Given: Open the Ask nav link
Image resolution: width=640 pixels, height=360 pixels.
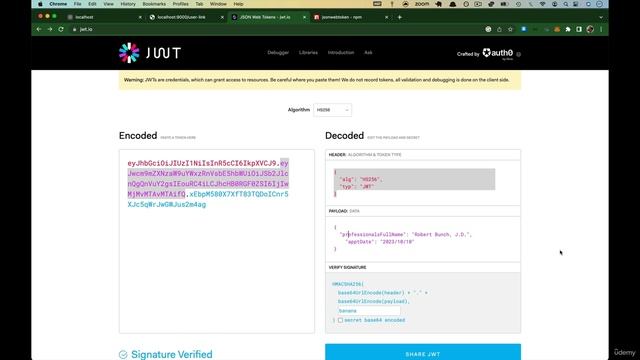Looking at the screenshot, I should point(368,53).
